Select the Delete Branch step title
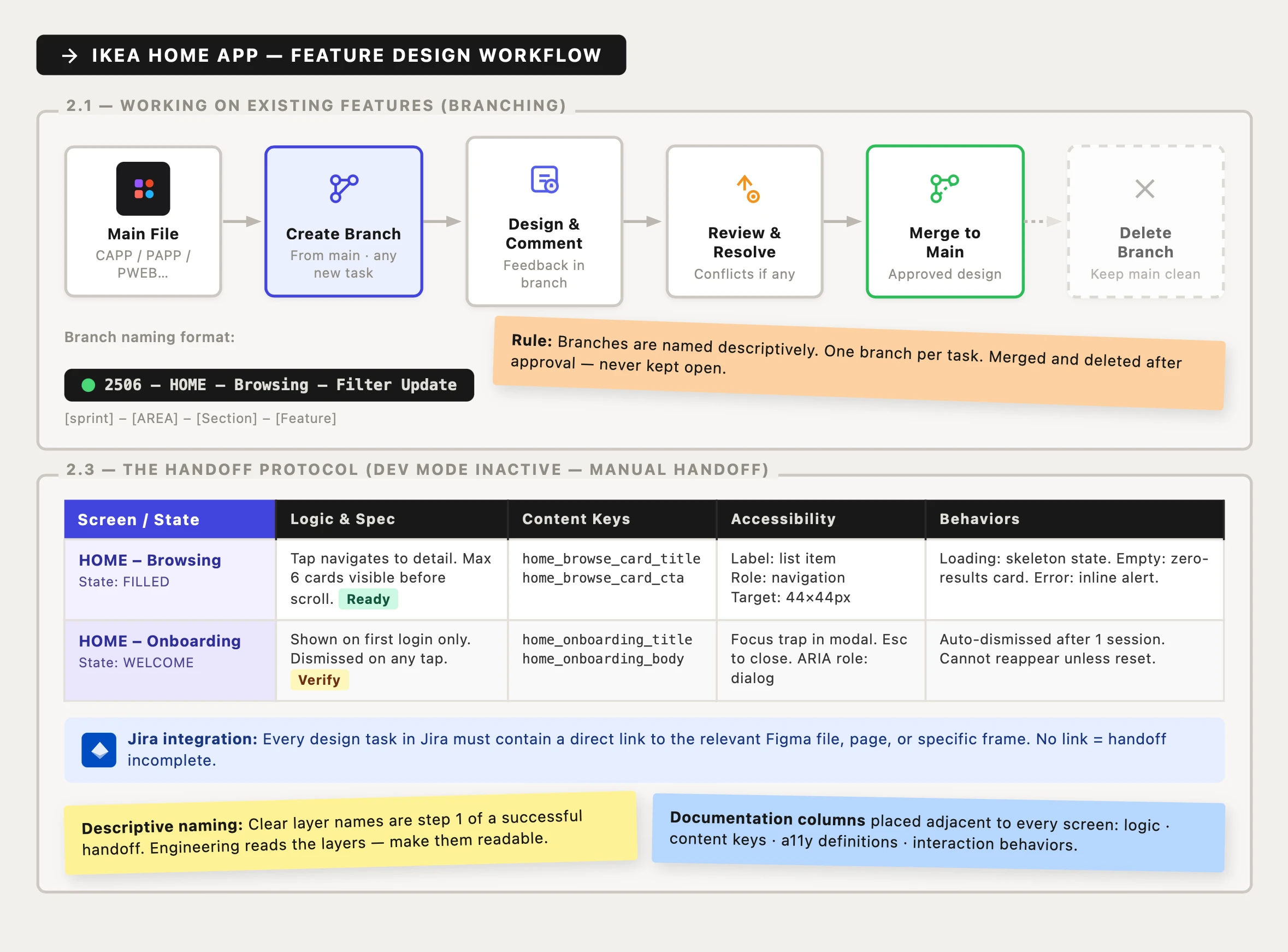Screen dimensions: 1288x952 tap(1145, 242)
